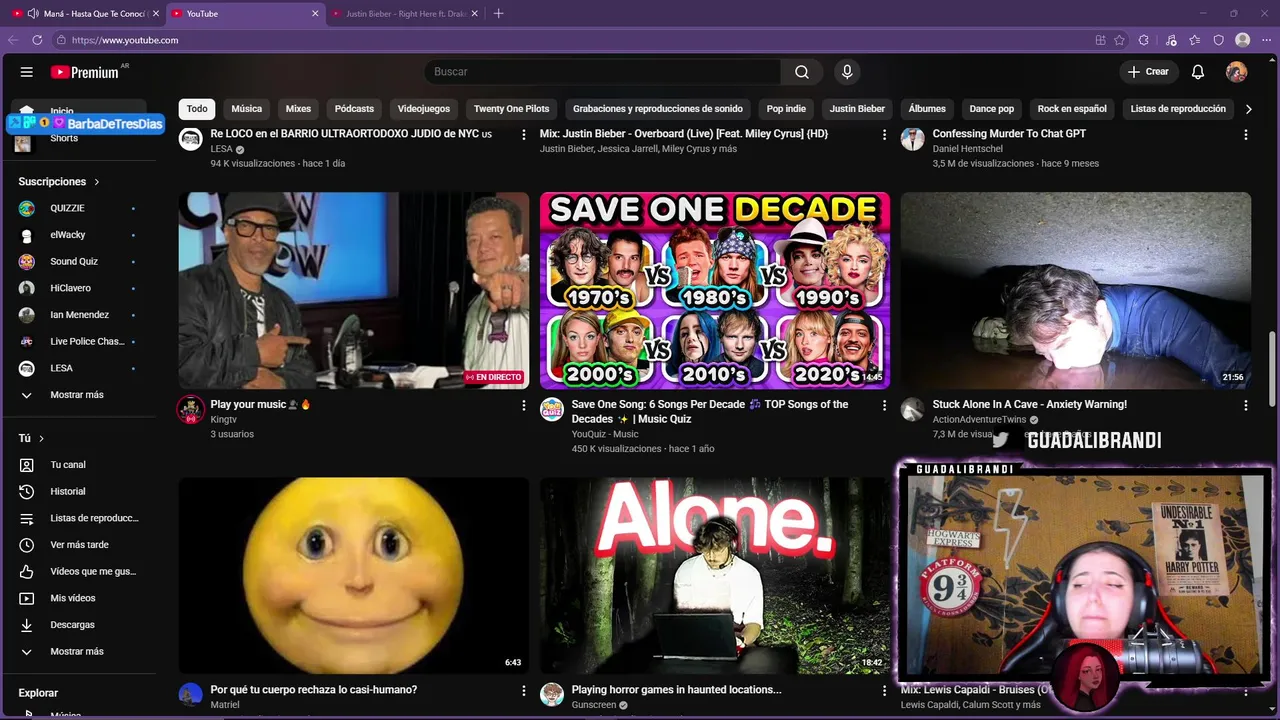Select the Rock en español chip
Screen dimensions: 1280x720
pos(1072,109)
